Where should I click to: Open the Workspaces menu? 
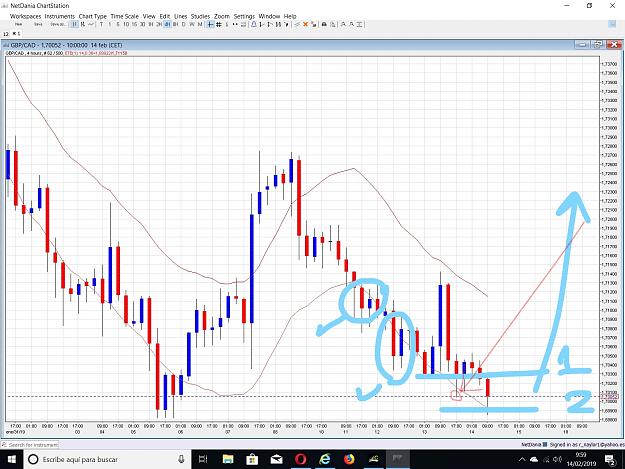click(x=26, y=16)
